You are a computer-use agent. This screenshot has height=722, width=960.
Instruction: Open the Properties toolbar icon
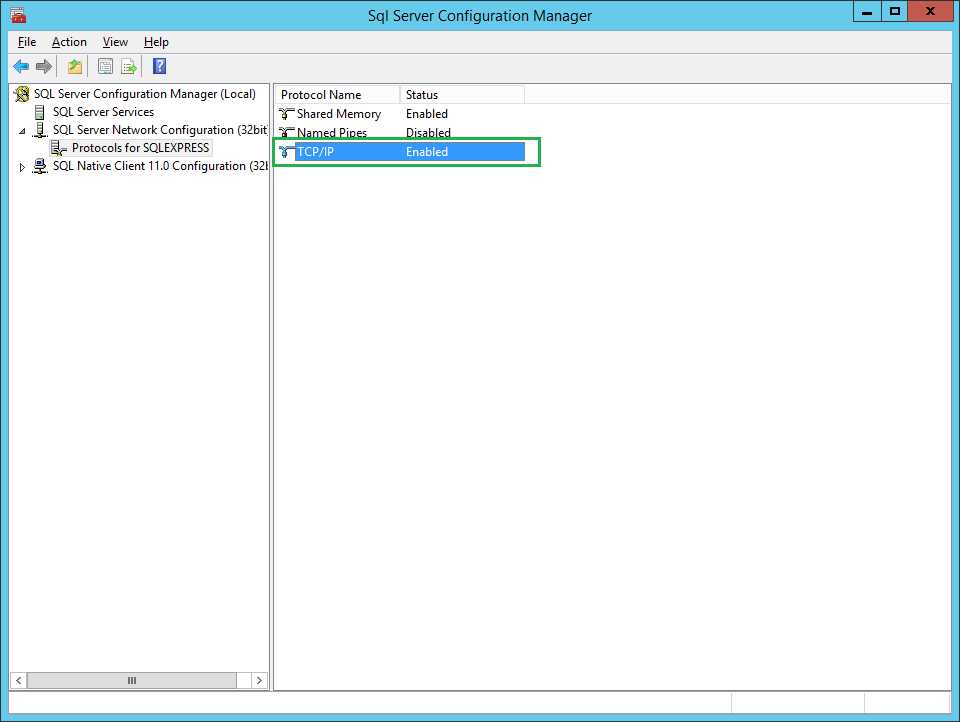105,66
